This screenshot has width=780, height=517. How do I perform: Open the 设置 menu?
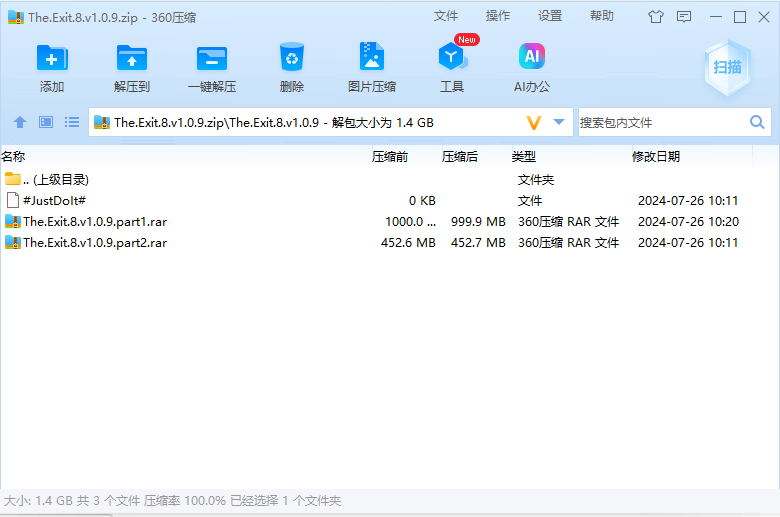pyautogui.click(x=550, y=16)
